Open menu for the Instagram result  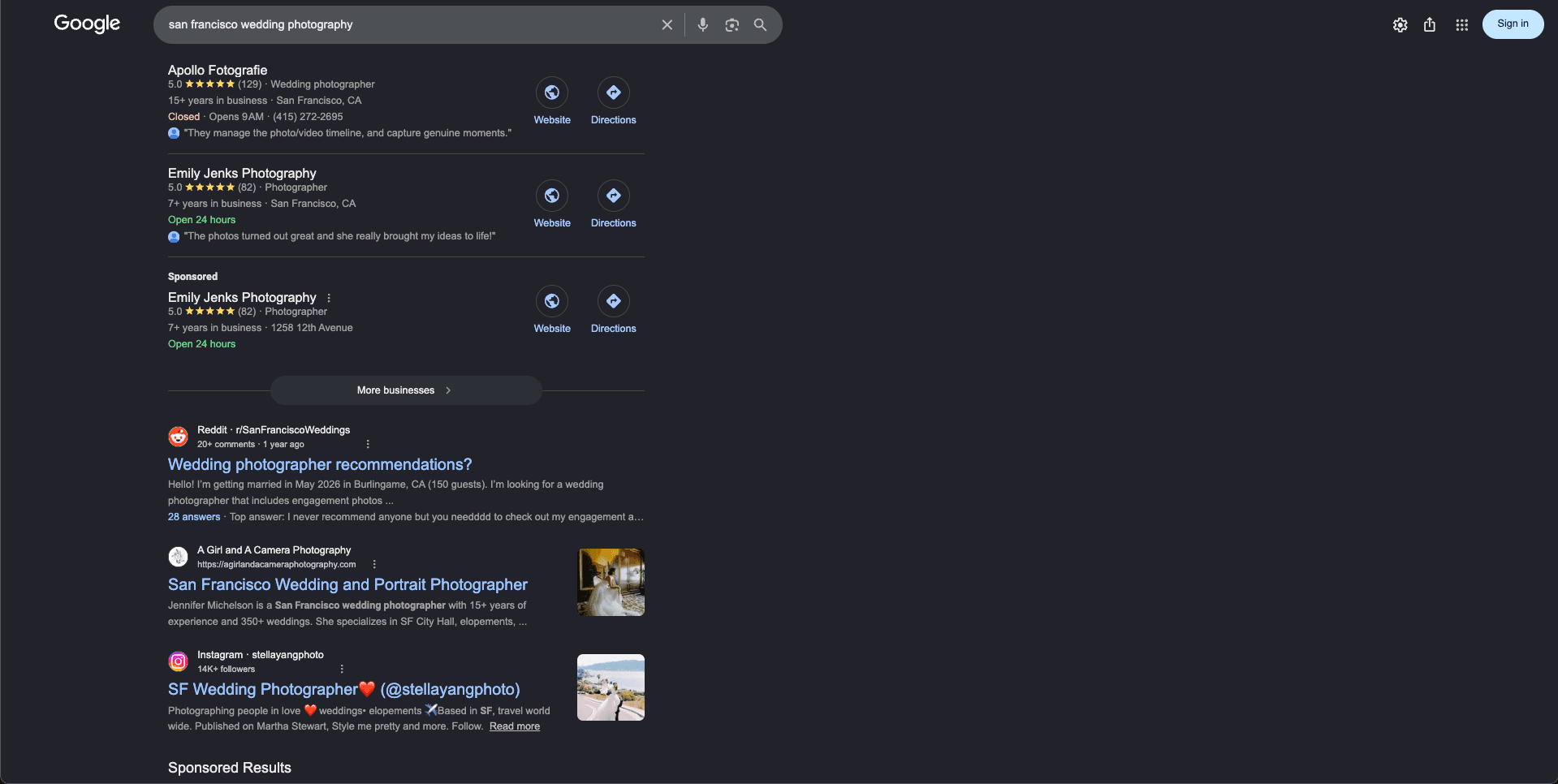click(342, 669)
